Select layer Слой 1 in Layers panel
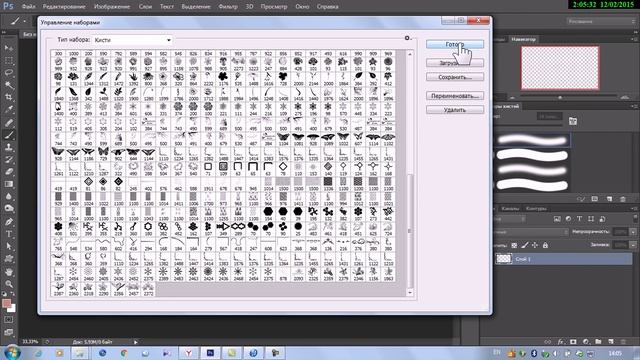This screenshot has width=640, height=360. point(563,259)
